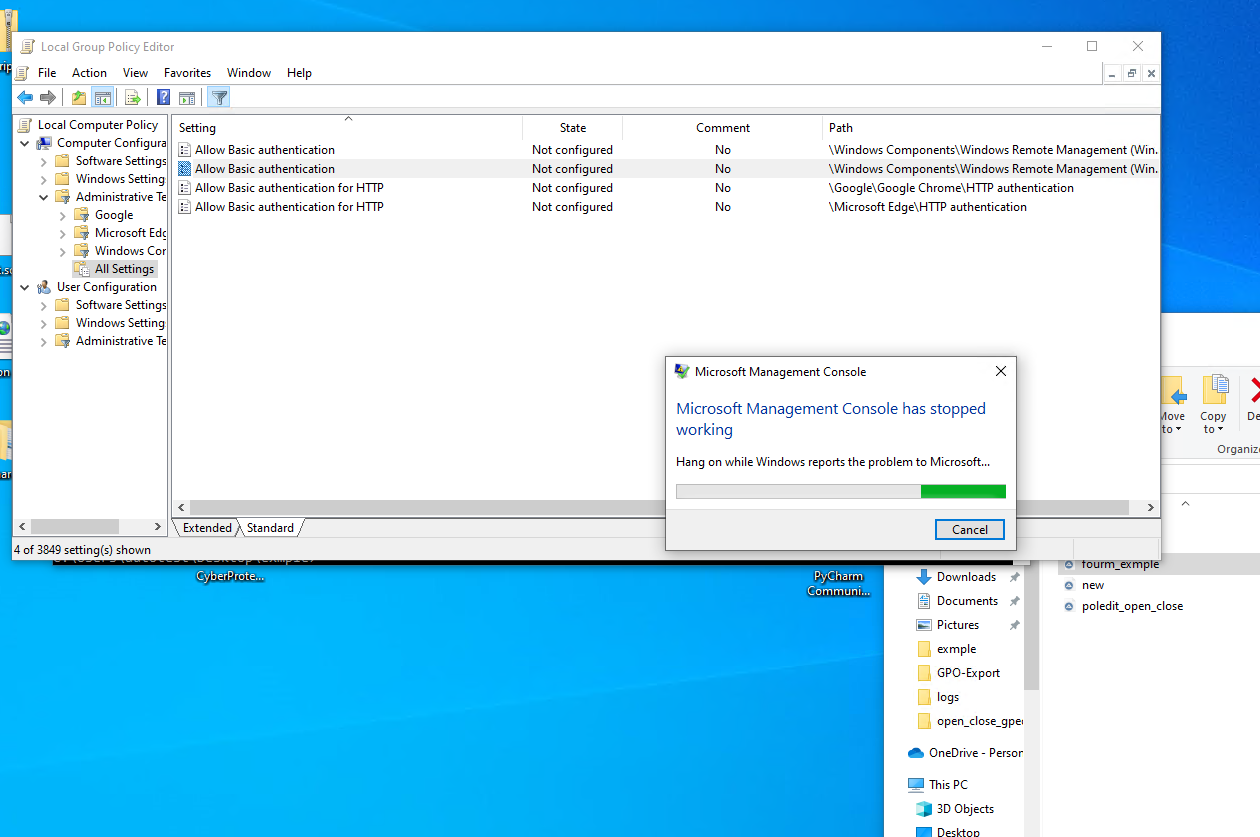
Task: Expand Administrative Templates under User Configuration
Action: 43,341
